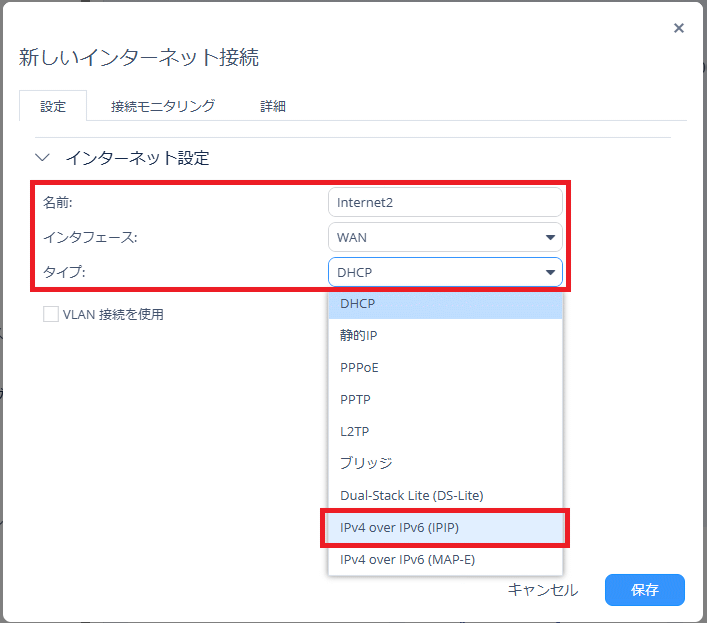Click the タイプ dropdown arrow
707x623 pixels.
(x=549, y=272)
